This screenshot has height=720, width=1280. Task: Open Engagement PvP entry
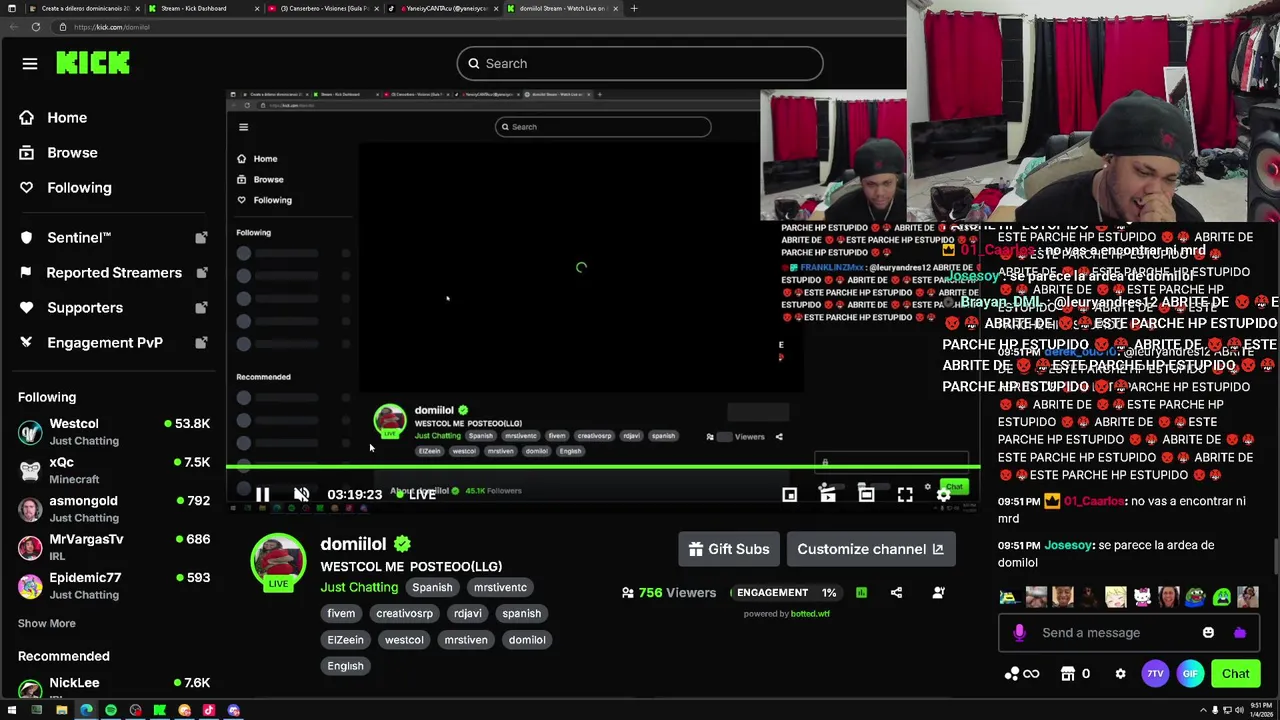[x=113, y=342]
